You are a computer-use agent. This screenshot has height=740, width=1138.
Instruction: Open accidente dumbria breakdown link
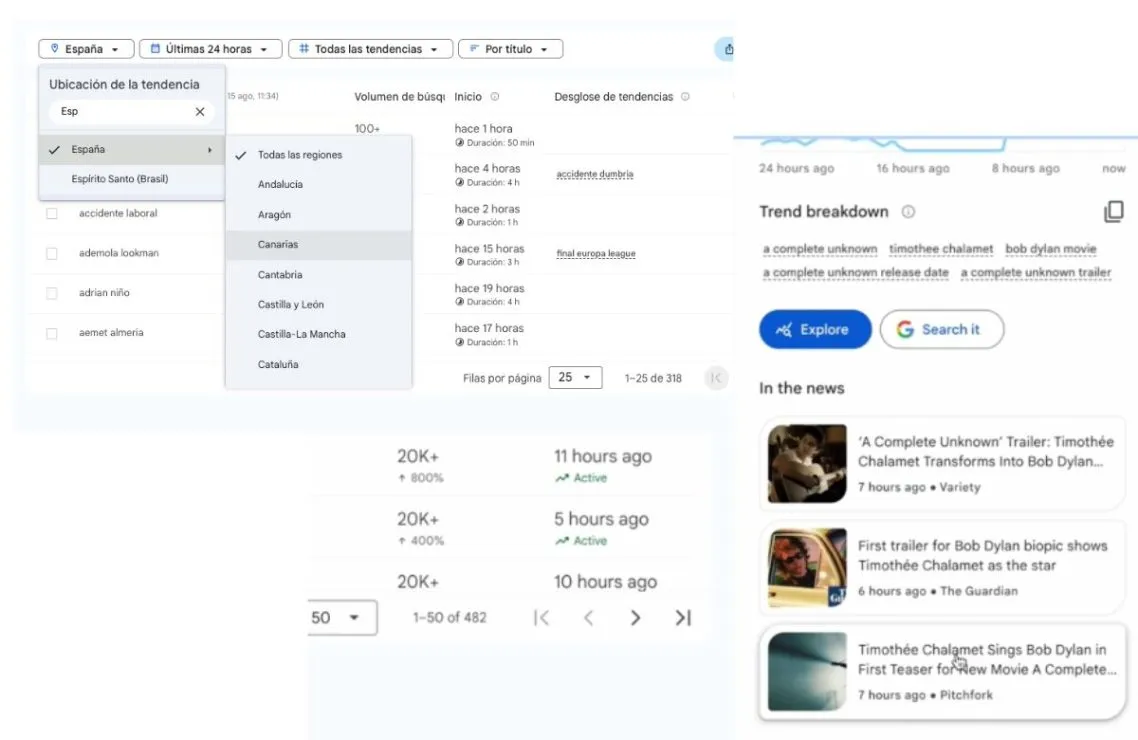(594, 174)
